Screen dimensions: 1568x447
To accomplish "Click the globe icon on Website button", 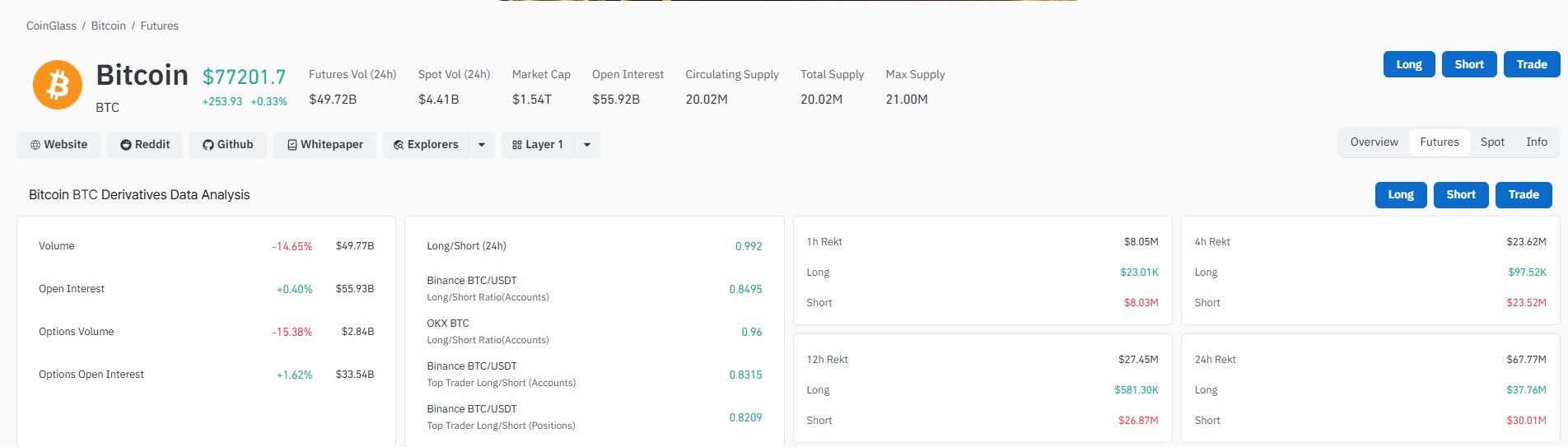I will pos(35,145).
